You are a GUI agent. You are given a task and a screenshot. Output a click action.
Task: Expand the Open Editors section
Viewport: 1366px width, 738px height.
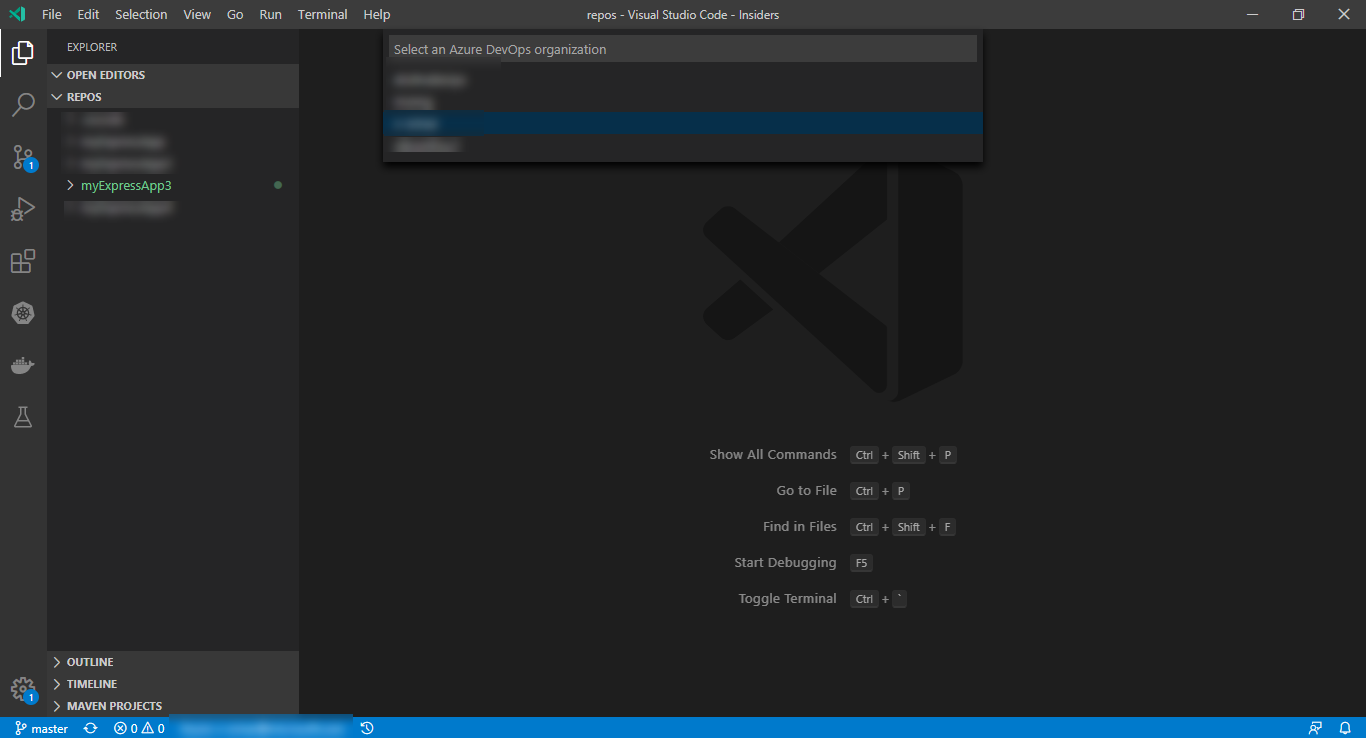(173, 75)
